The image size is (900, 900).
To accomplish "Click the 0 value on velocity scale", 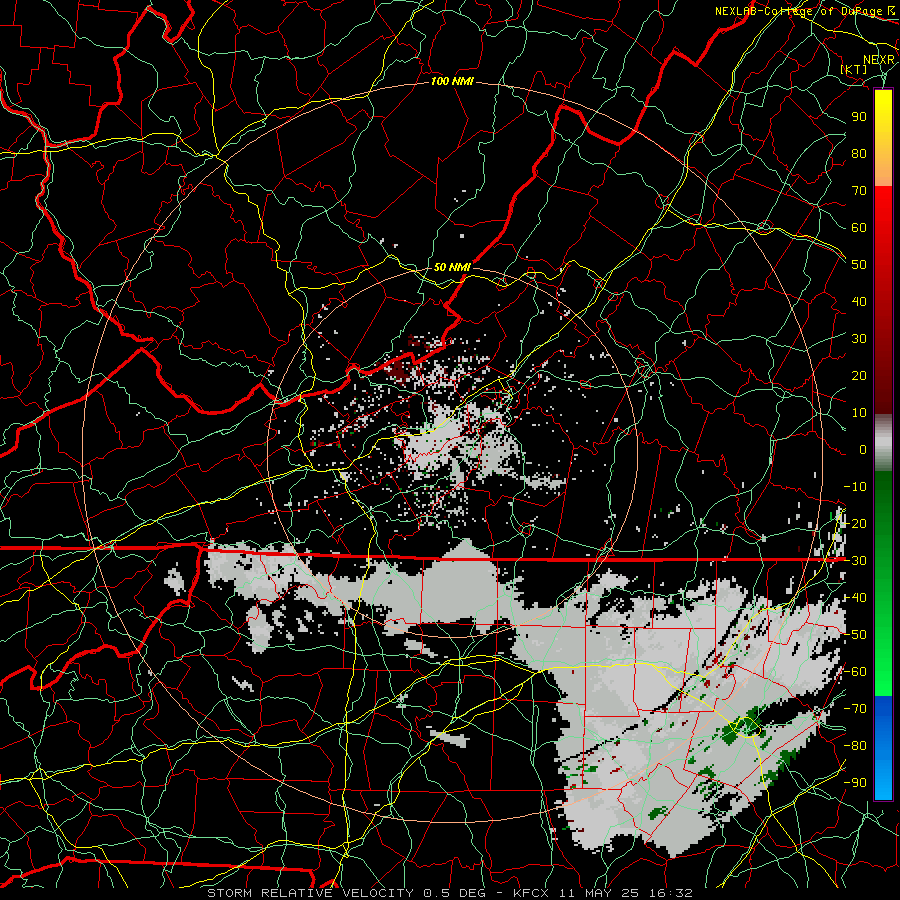I will pyautogui.click(x=863, y=449).
